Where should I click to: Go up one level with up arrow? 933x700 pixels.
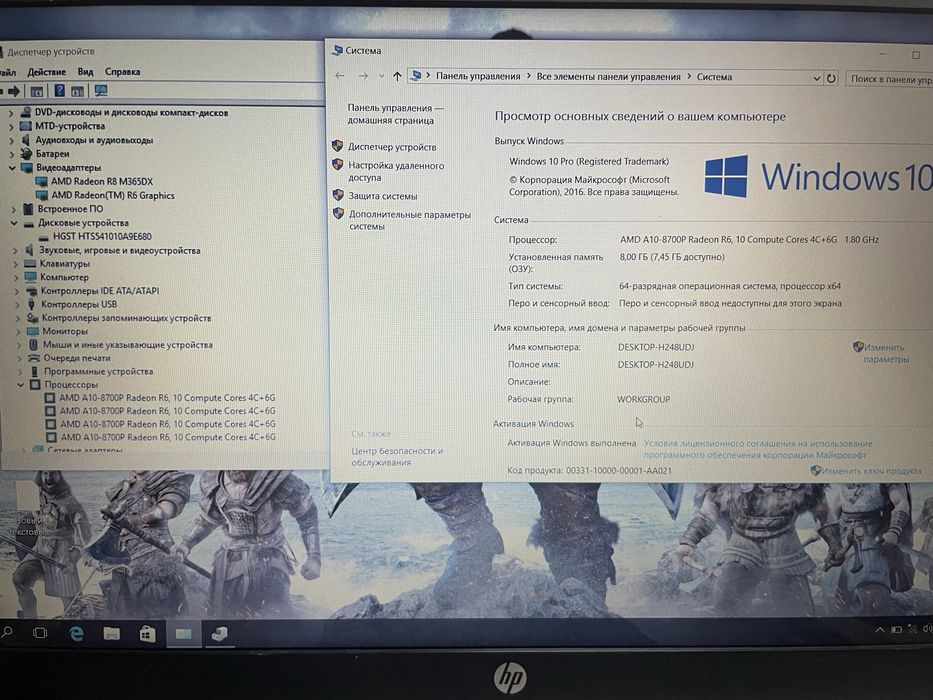point(397,76)
